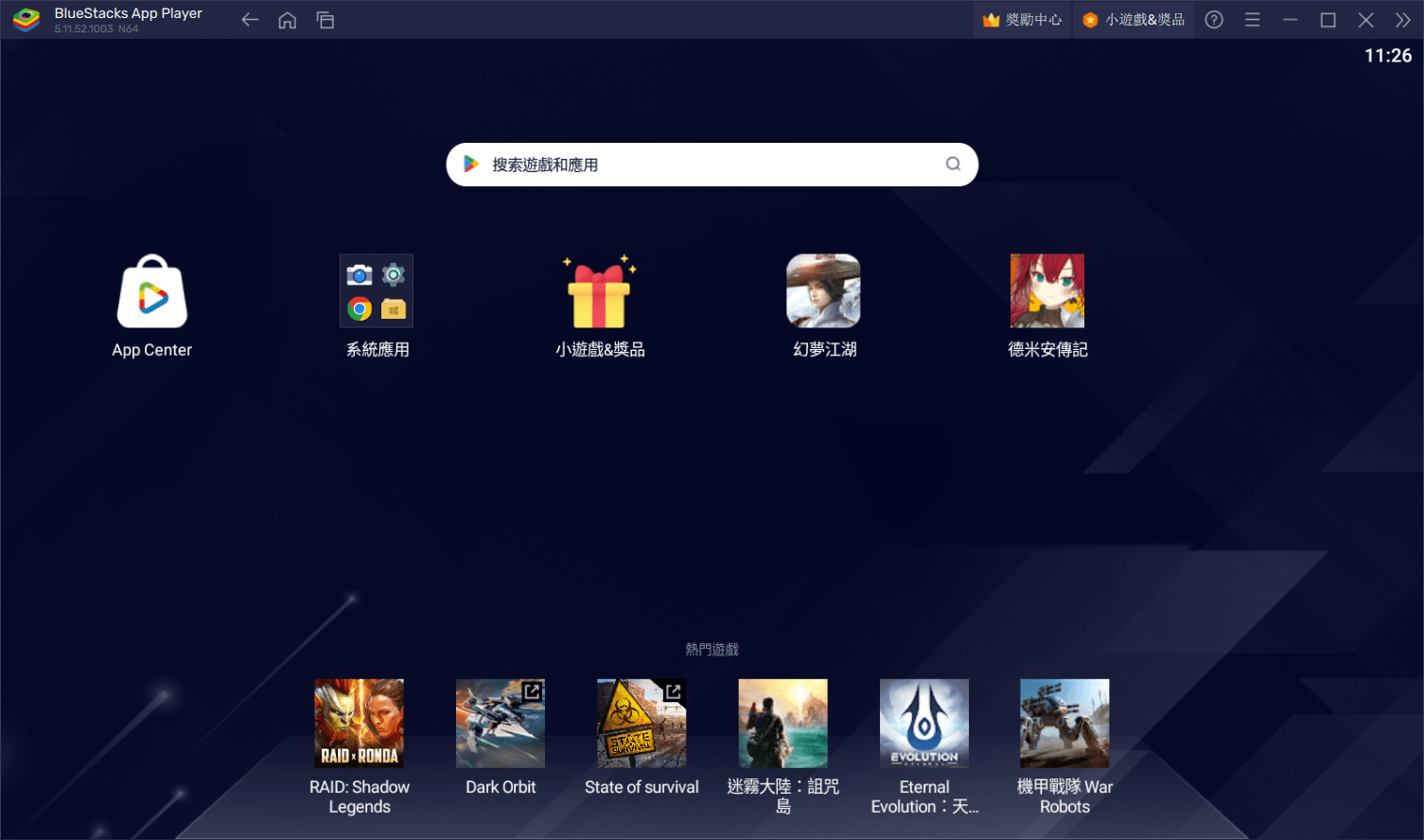
Task: Open the multi-instance windows icon
Action: pos(325,20)
